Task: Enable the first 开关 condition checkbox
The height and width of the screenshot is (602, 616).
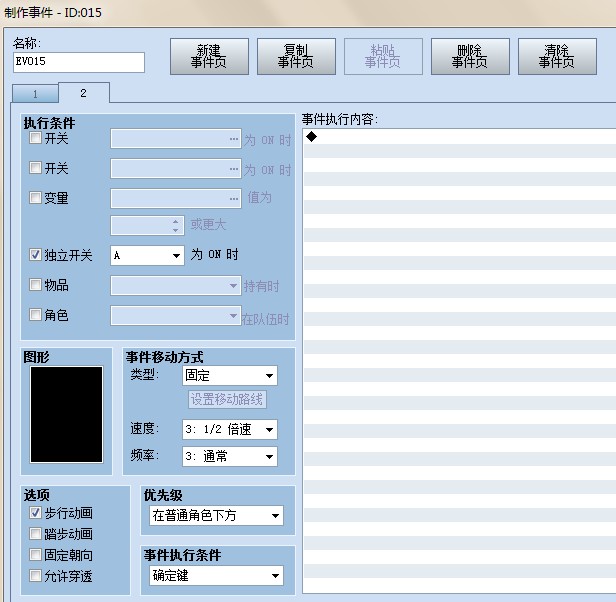Action: click(35, 138)
